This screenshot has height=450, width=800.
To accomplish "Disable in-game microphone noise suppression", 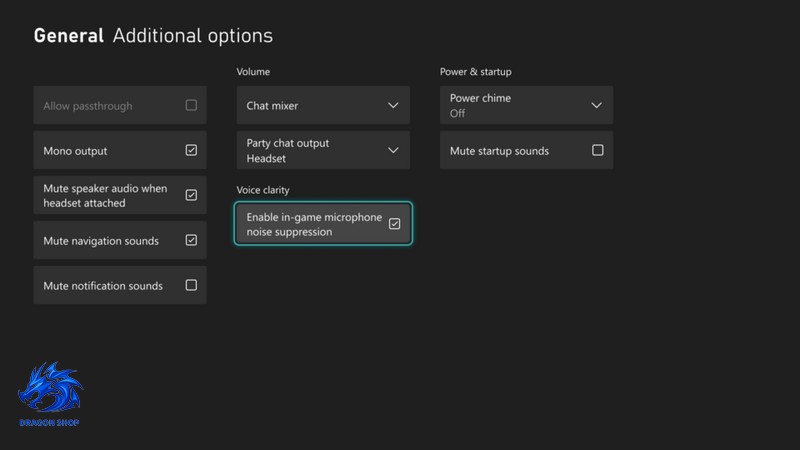I will point(394,223).
